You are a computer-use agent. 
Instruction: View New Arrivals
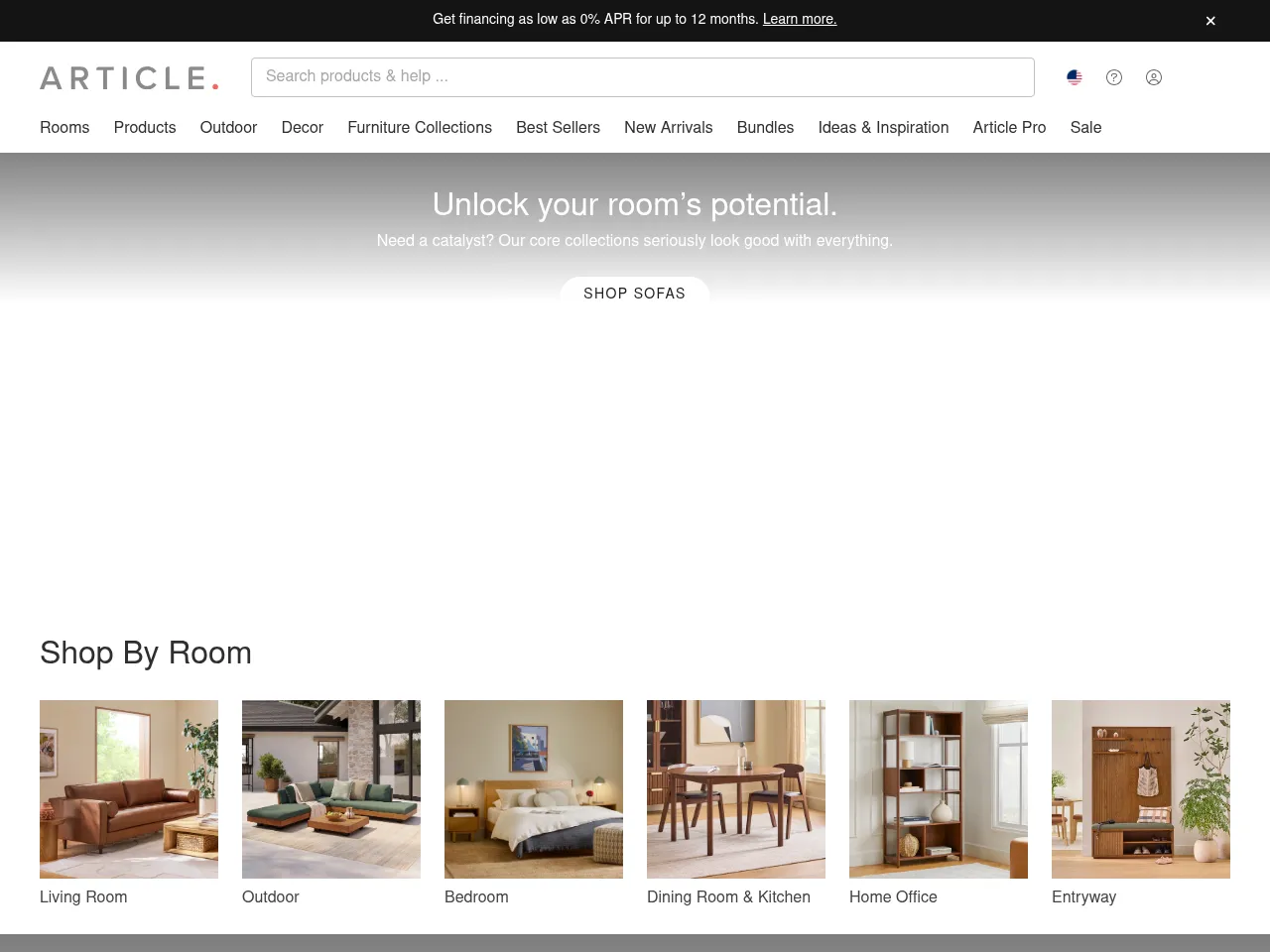(x=668, y=128)
